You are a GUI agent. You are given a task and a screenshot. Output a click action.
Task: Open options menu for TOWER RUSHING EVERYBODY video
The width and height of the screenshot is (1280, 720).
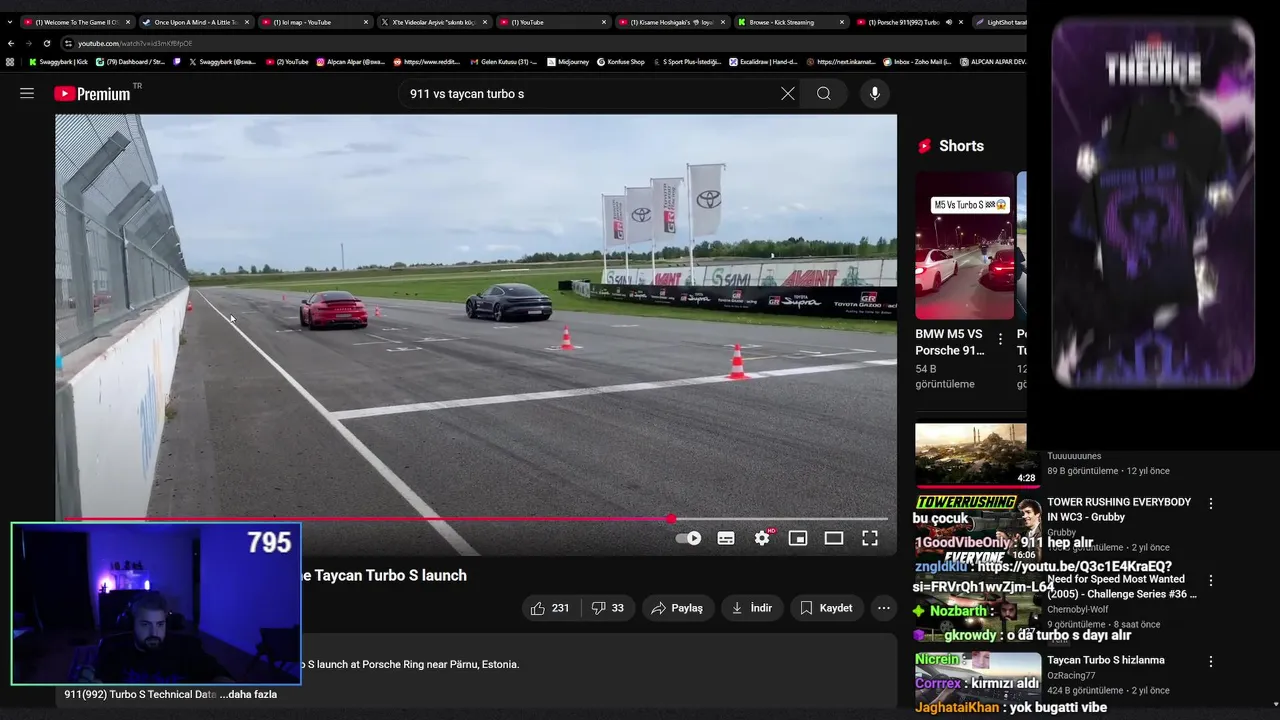point(1211,504)
